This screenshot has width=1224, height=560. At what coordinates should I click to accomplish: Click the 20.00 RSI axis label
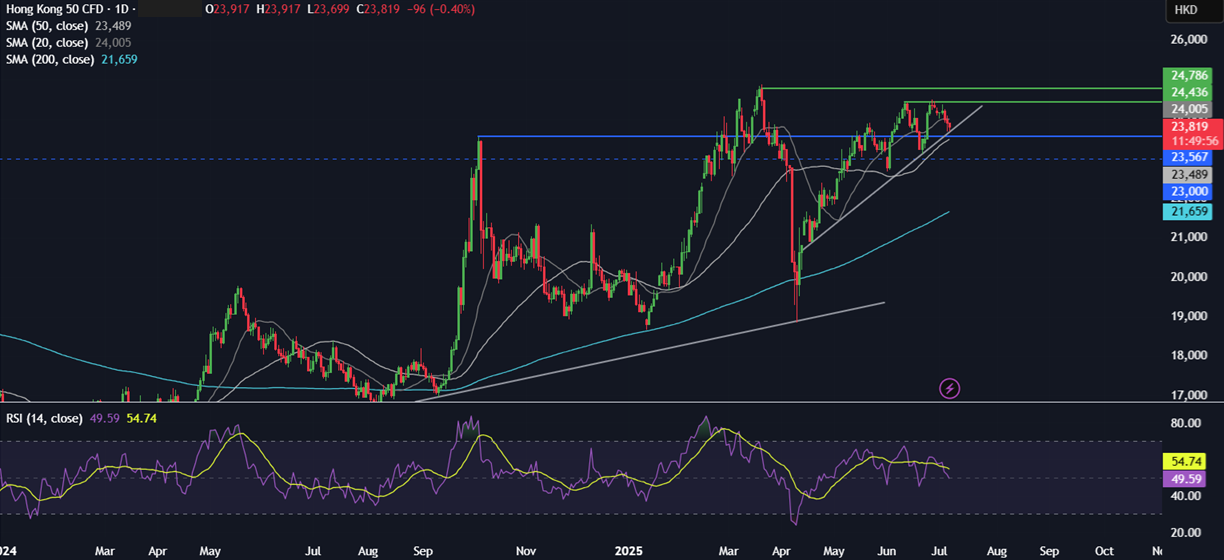1184,532
